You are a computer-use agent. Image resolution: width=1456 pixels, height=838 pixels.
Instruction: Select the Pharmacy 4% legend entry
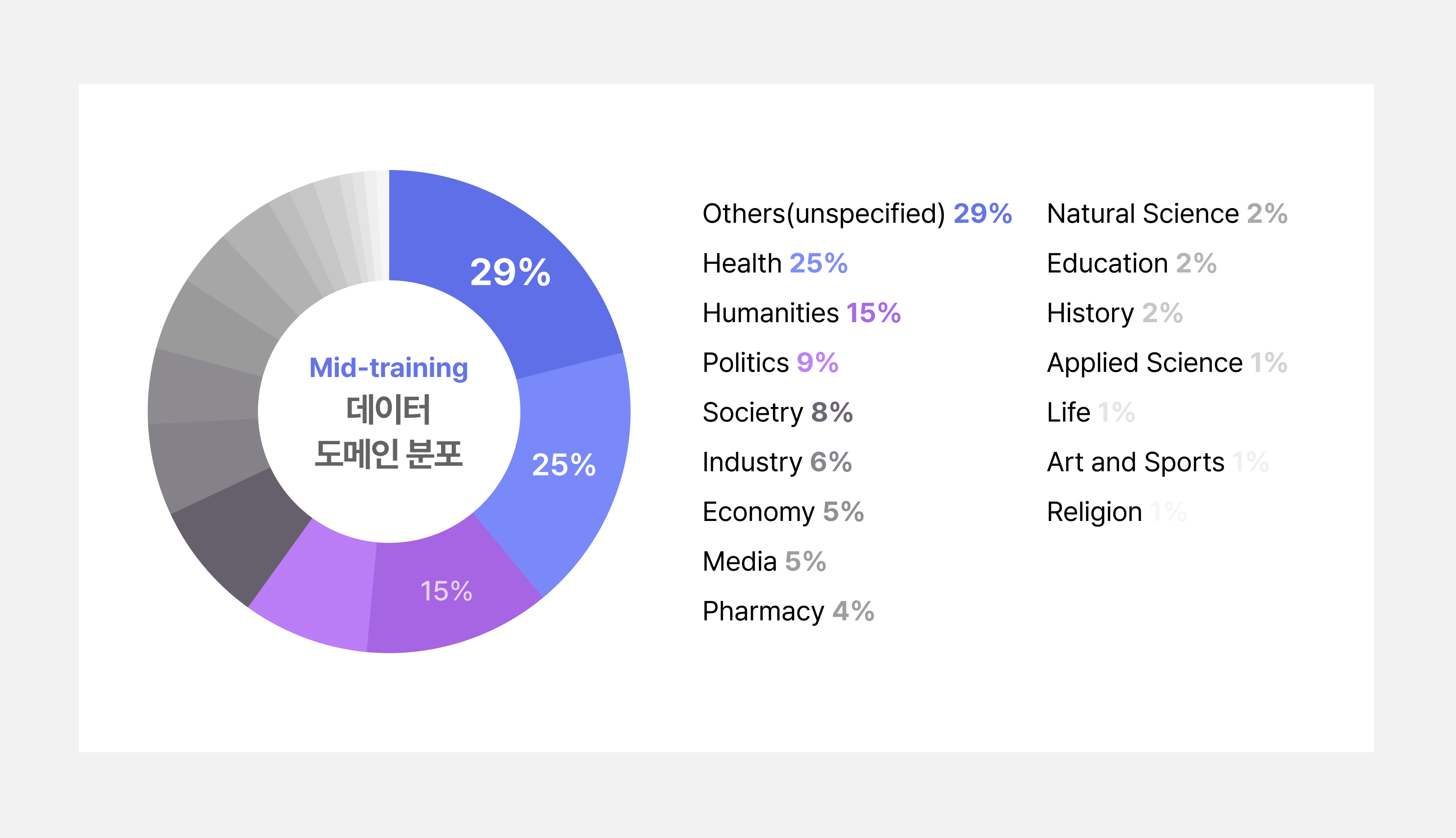coord(788,611)
